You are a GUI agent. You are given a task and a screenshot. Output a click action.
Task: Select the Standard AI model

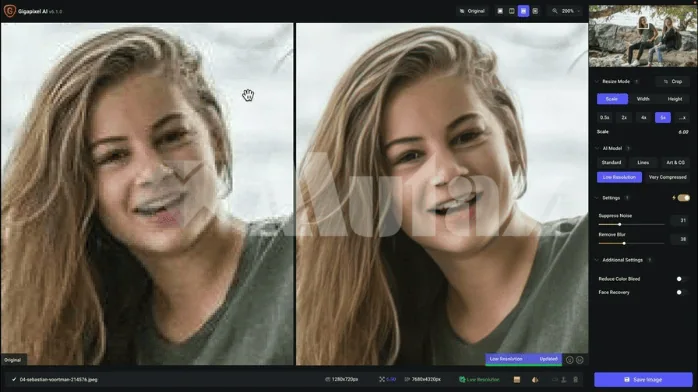tap(611, 162)
